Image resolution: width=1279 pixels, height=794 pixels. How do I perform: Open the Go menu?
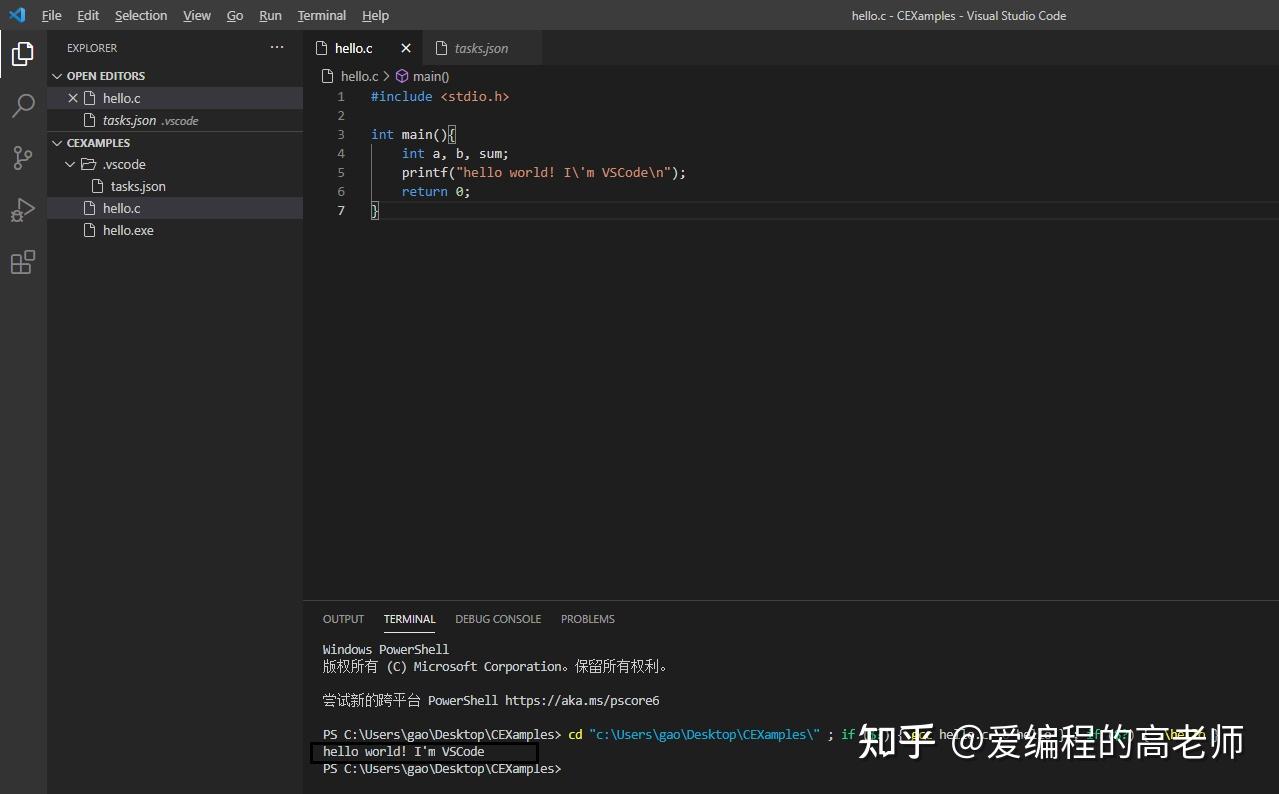(235, 15)
